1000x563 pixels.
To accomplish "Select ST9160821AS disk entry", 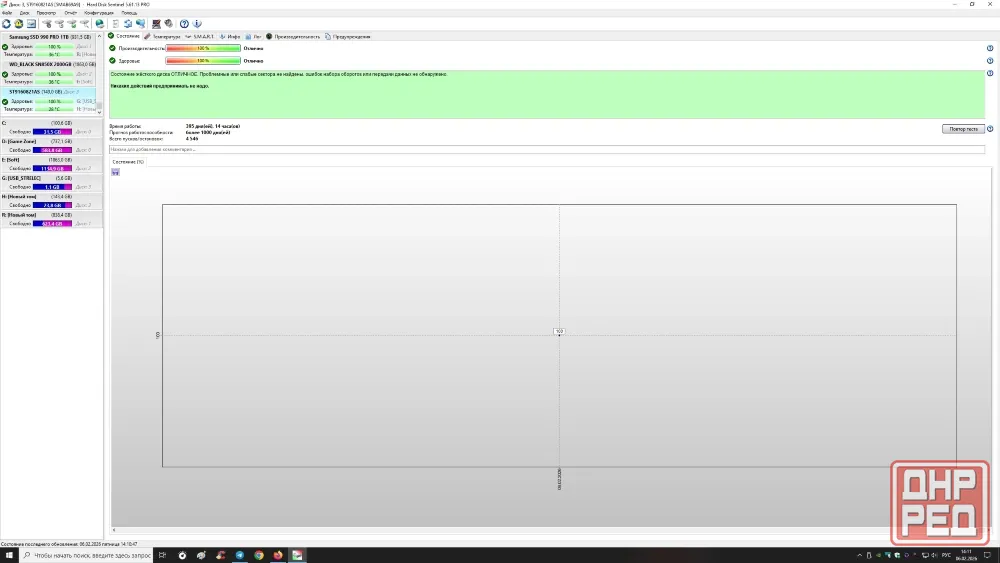I will [49, 101].
